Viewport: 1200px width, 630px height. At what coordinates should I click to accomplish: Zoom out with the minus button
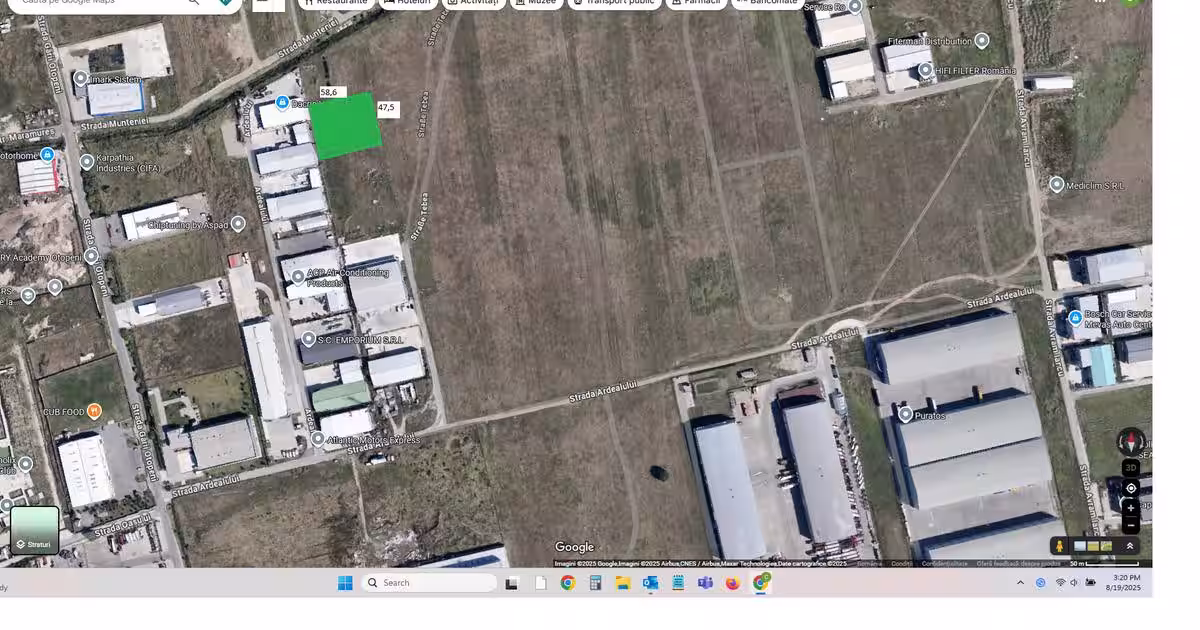(x=1131, y=525)
